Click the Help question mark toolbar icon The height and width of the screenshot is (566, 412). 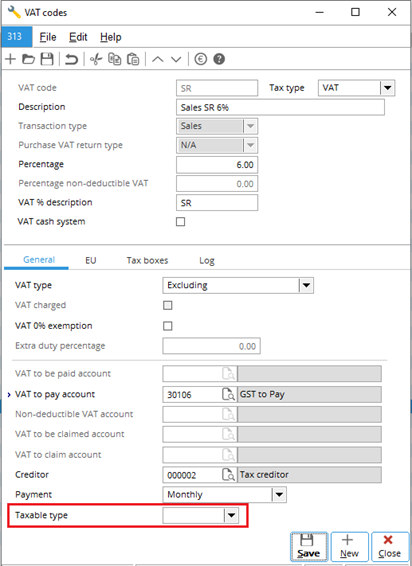(x=219, y=59)
